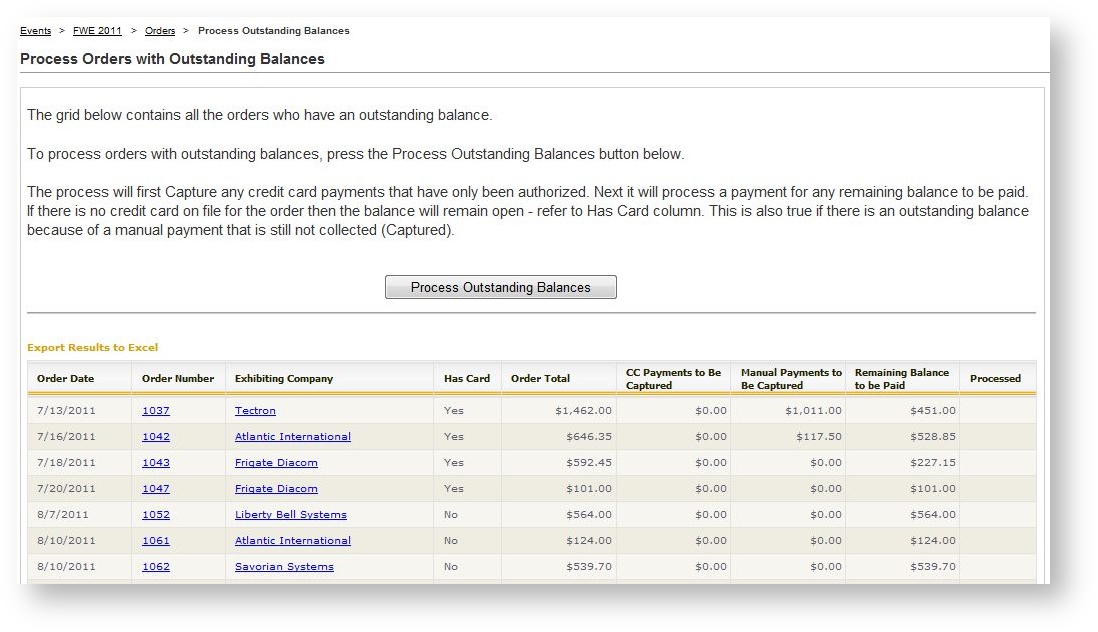The image size is (1098, 632).
Task: Open order number 1062
Action: (x=155, y=566)
